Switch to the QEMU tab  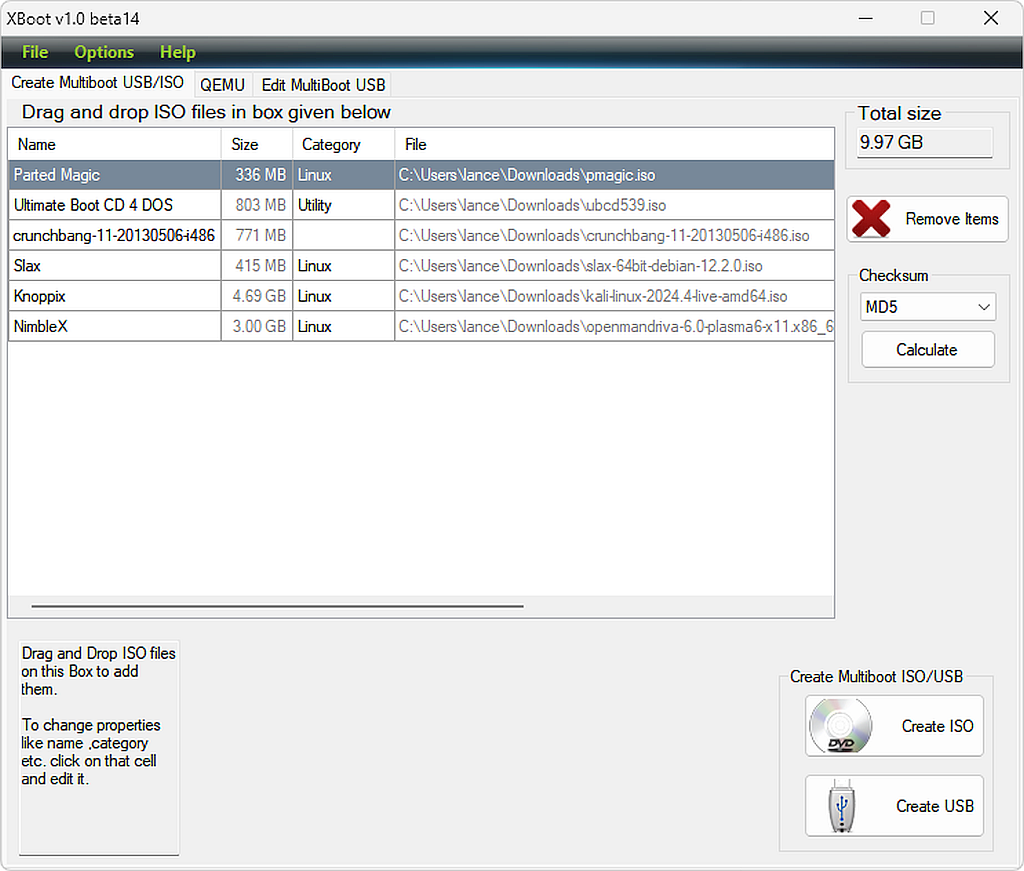coord(223,85)
